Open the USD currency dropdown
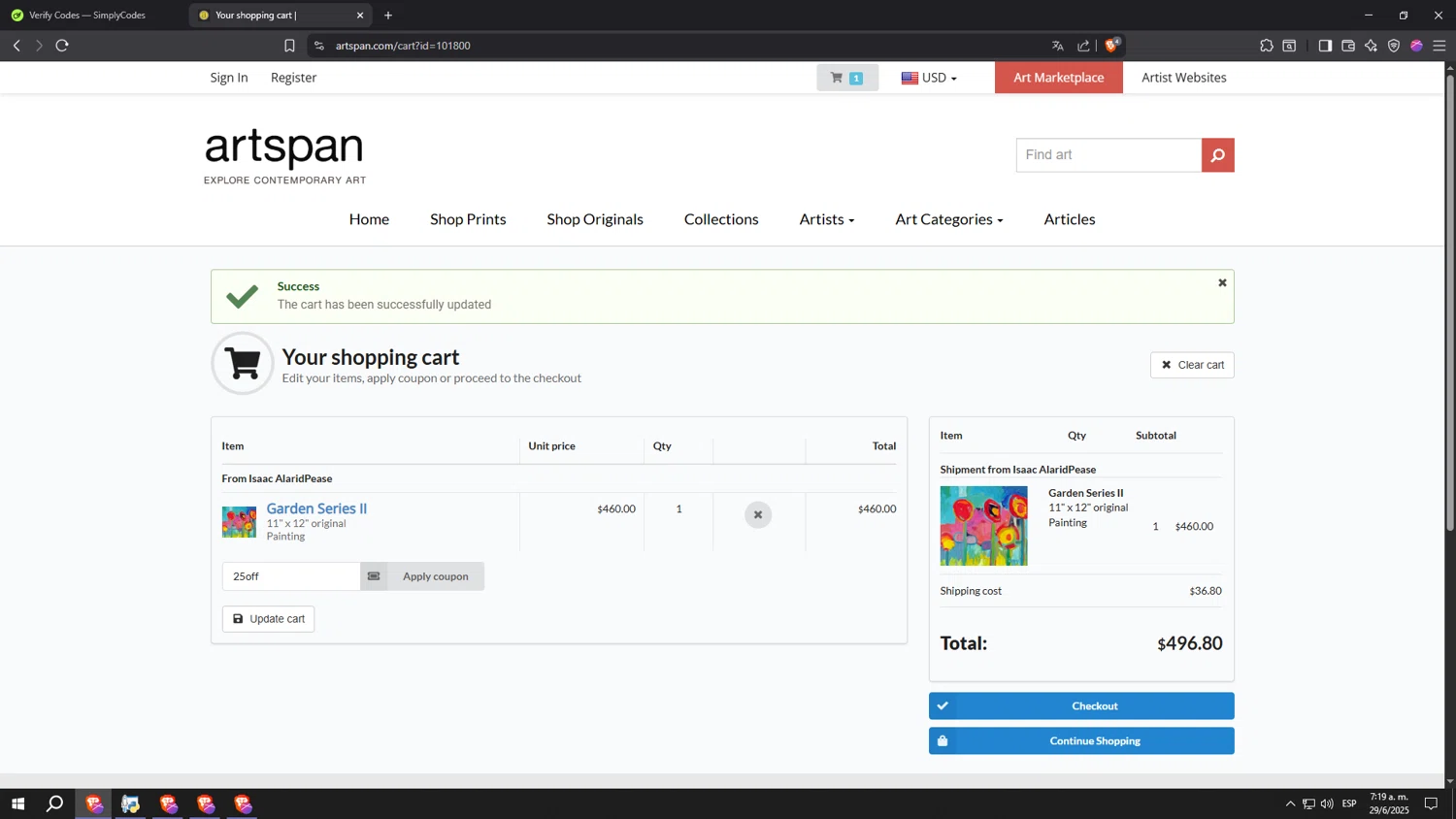 (x=929, y=78)
